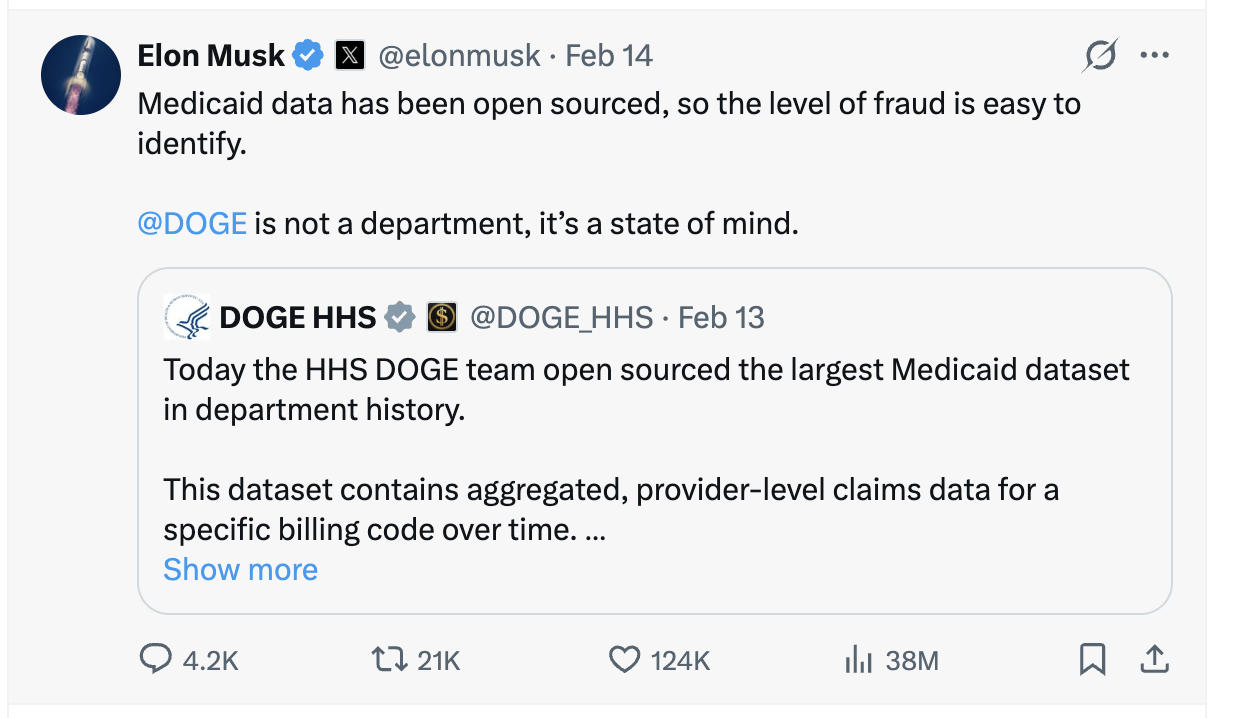Click the @elonmusk handle
Screen dimensions: 1256x718
[458, 56]
